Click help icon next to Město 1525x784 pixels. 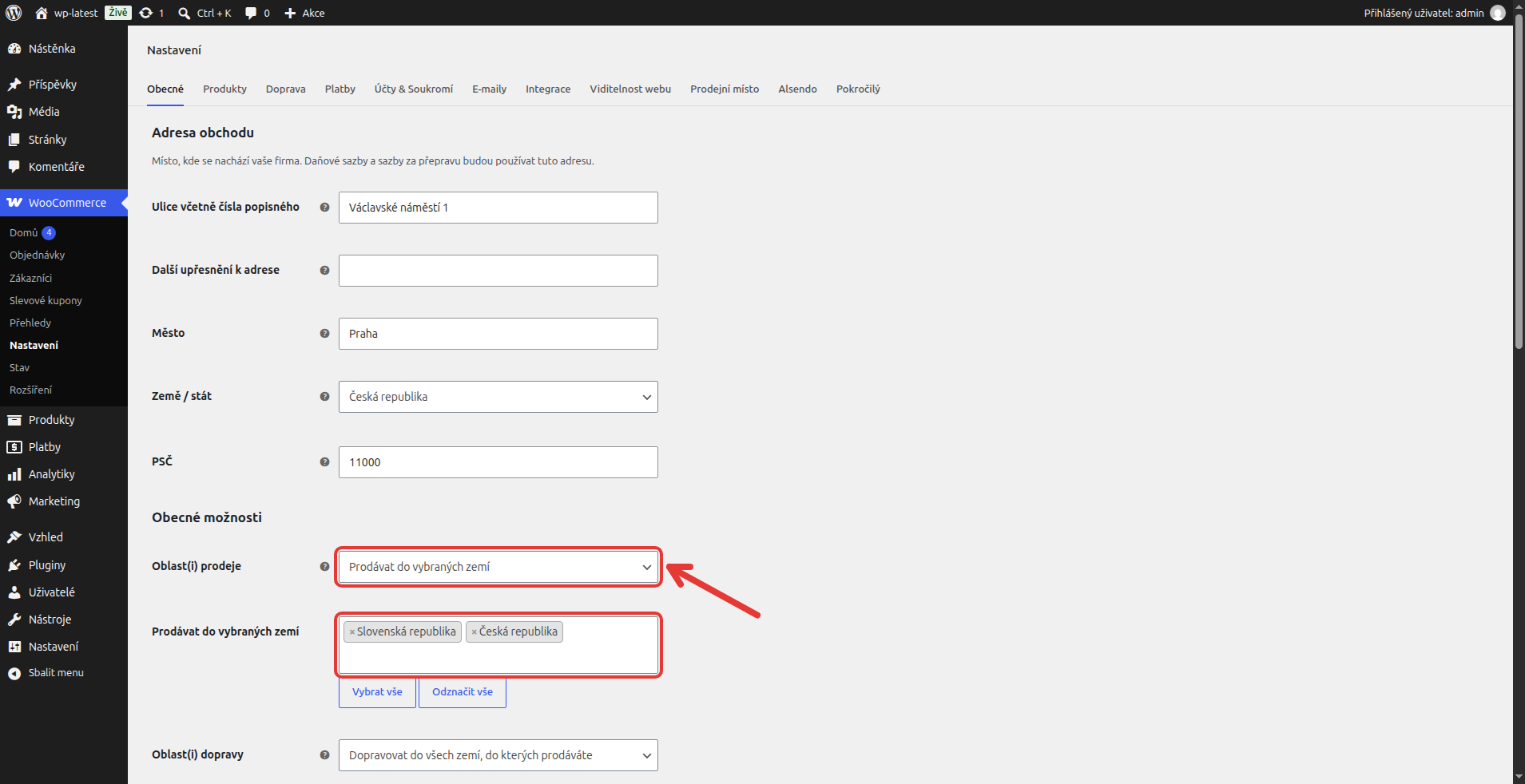324,334
